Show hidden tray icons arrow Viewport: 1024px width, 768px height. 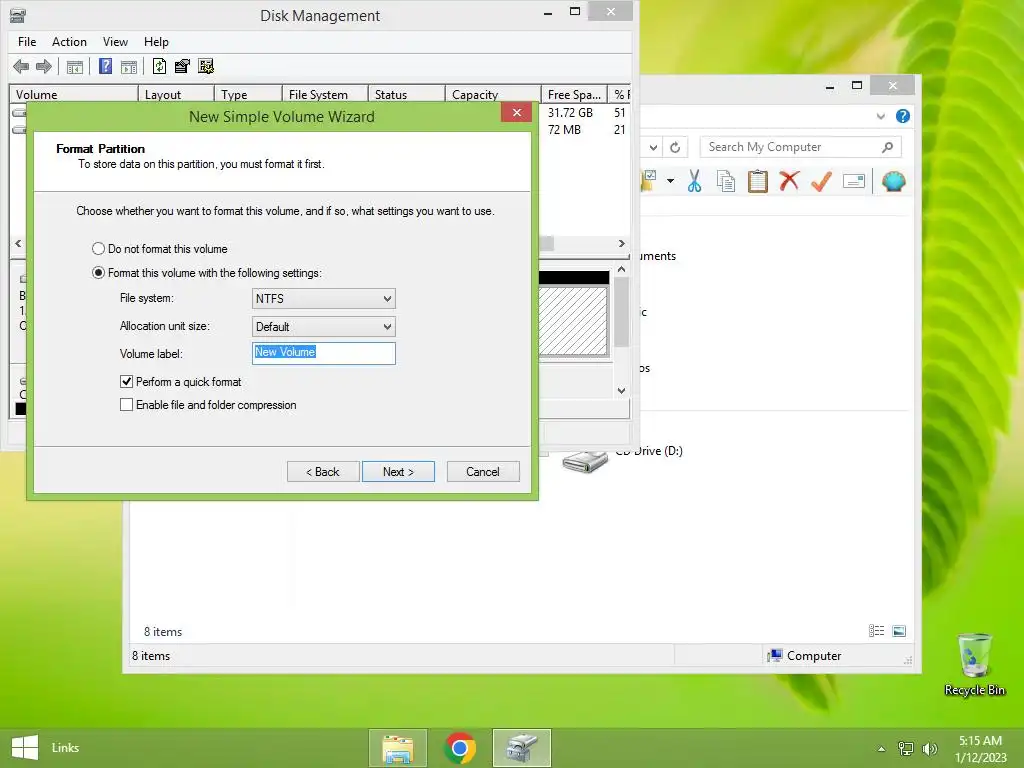click(x=882, y=748)
